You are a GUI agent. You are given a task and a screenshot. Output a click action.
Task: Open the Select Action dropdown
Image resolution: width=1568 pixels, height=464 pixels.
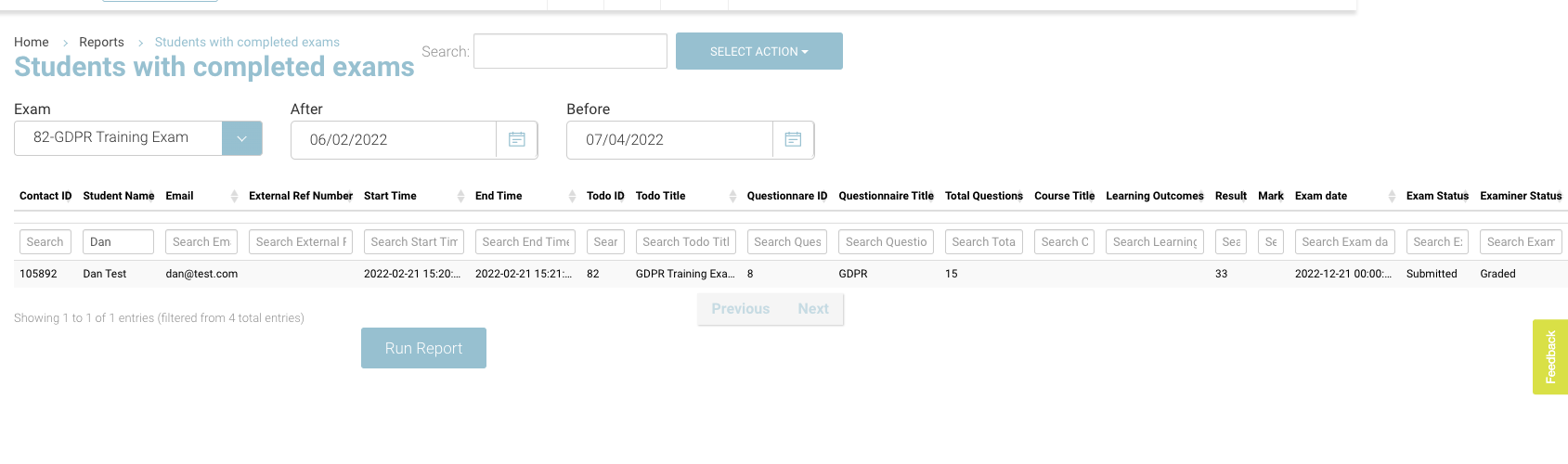(x=758, y=51)
